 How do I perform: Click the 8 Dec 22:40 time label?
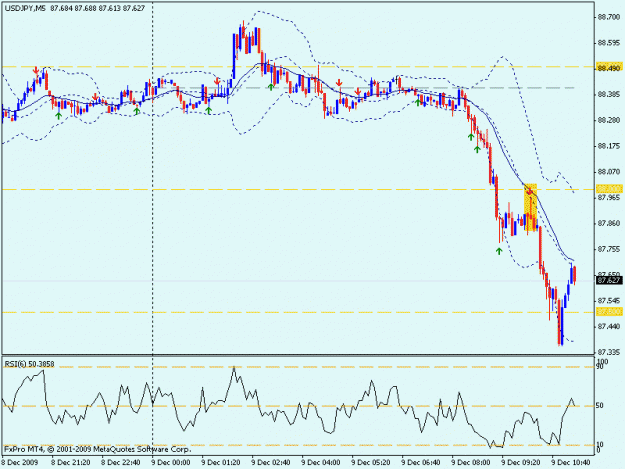pyautogui.click(x=121, y=462)
